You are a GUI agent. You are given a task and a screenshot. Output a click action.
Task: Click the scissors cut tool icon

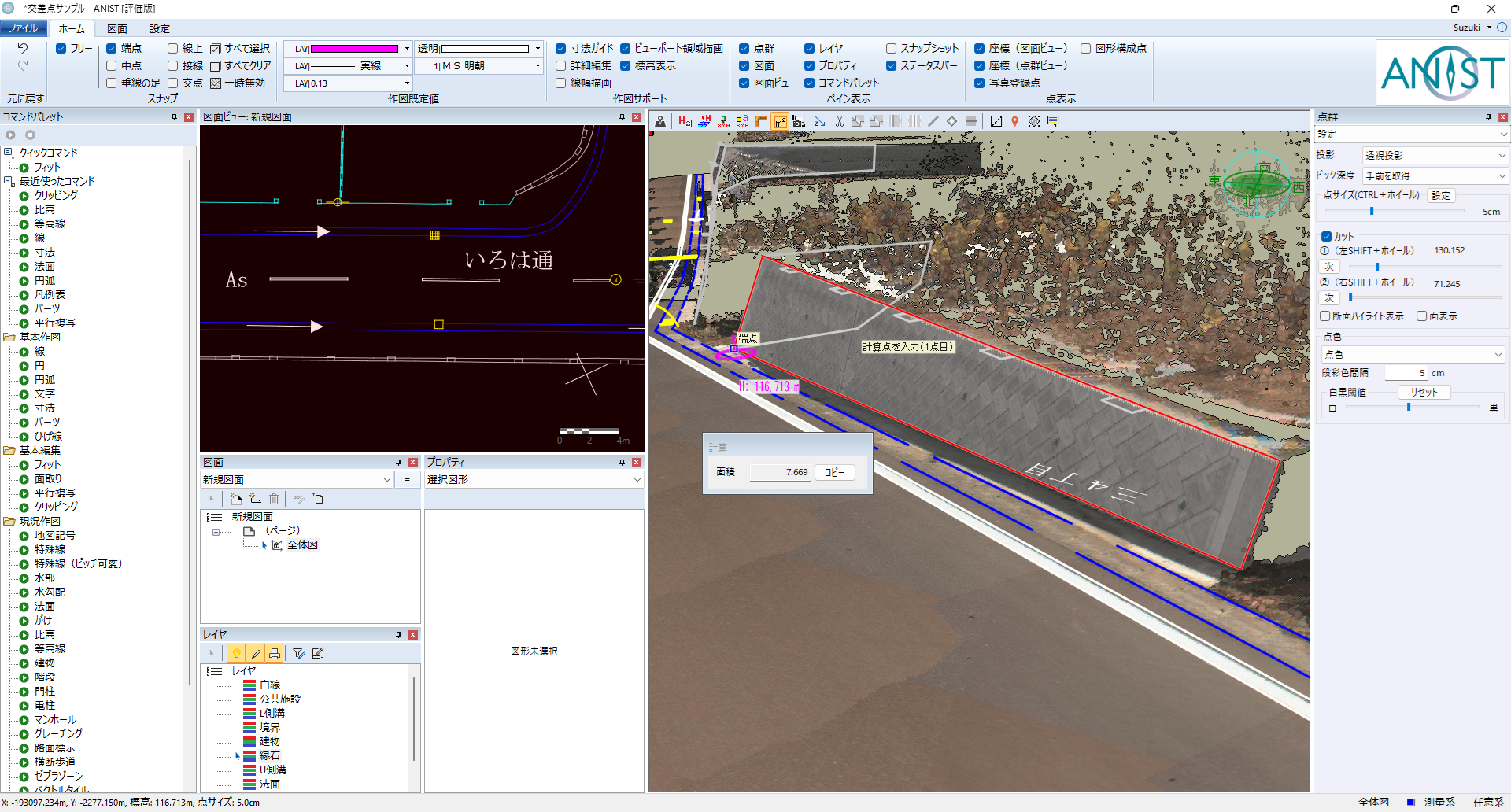[839, 121]
